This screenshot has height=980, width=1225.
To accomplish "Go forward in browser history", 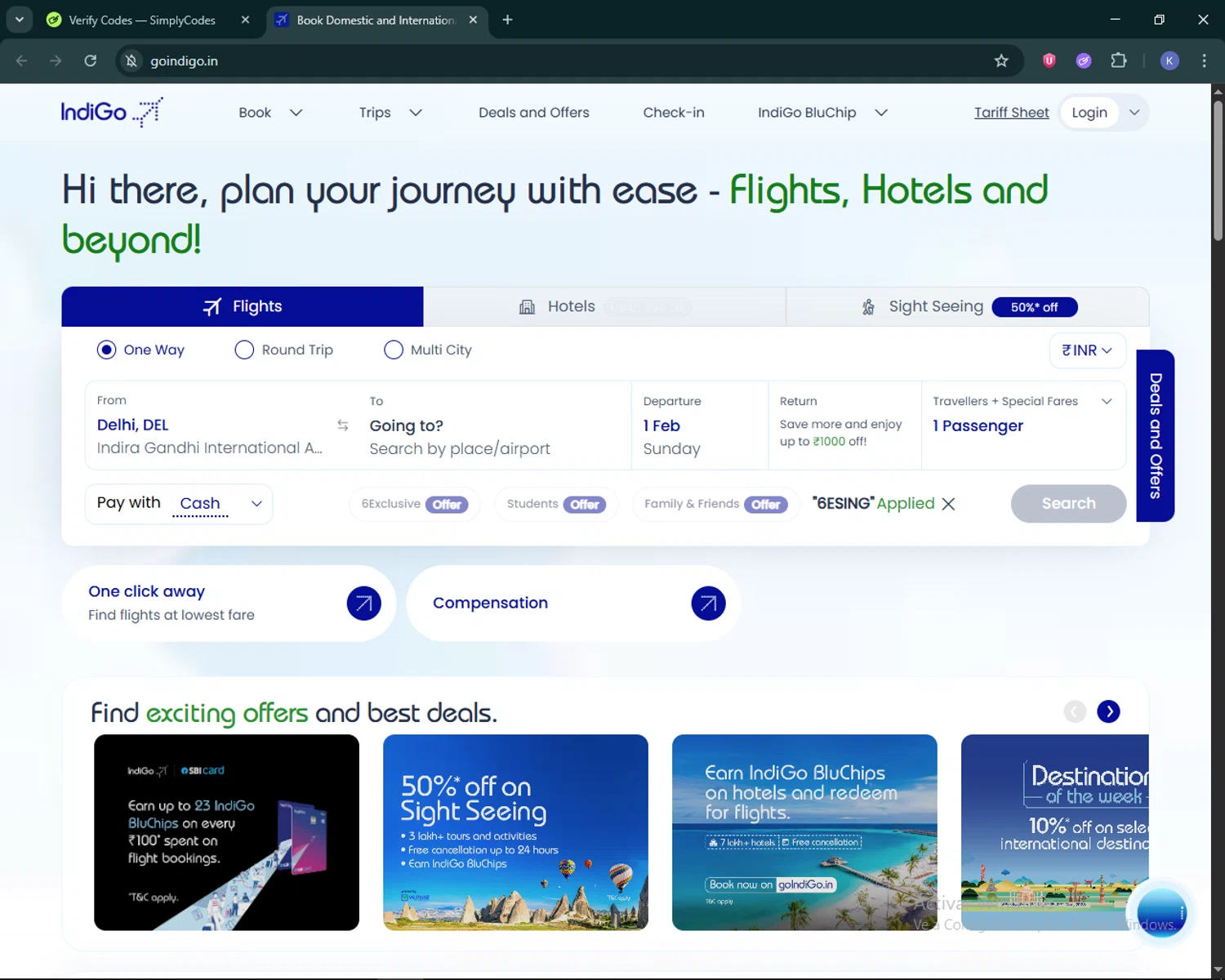I will [x=56, y=60].
